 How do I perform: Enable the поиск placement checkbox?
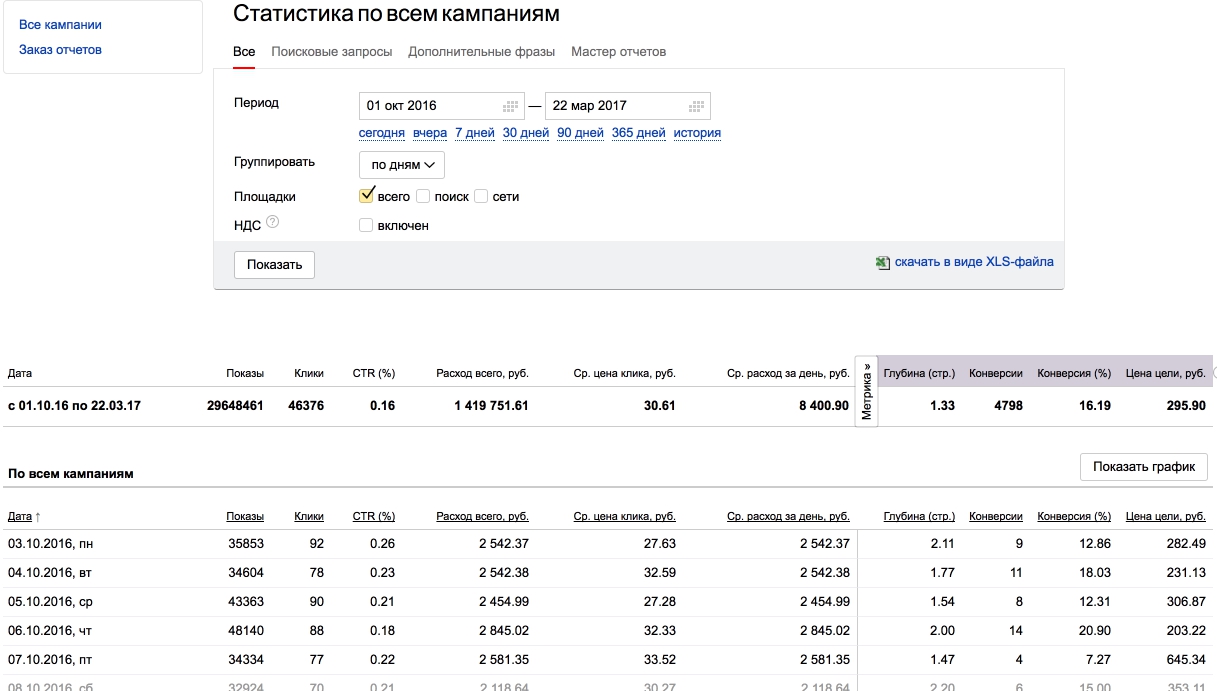click(x=423, y=197)
